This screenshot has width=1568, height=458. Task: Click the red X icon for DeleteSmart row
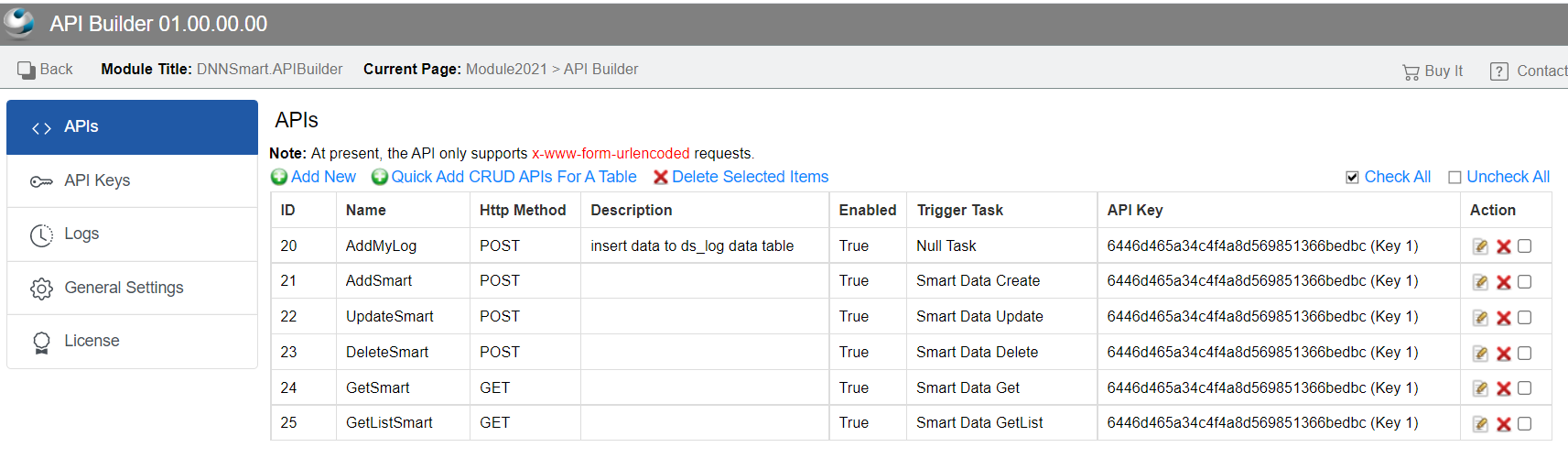click(x=1503, y=354)
